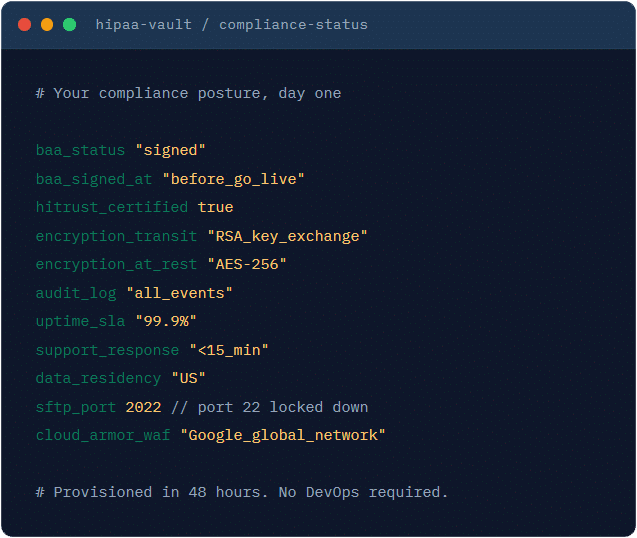The height and width of the screenshot is (538, 637).
Task: Click the comment '// port 22 locked down'
Action: click(270, 407)
